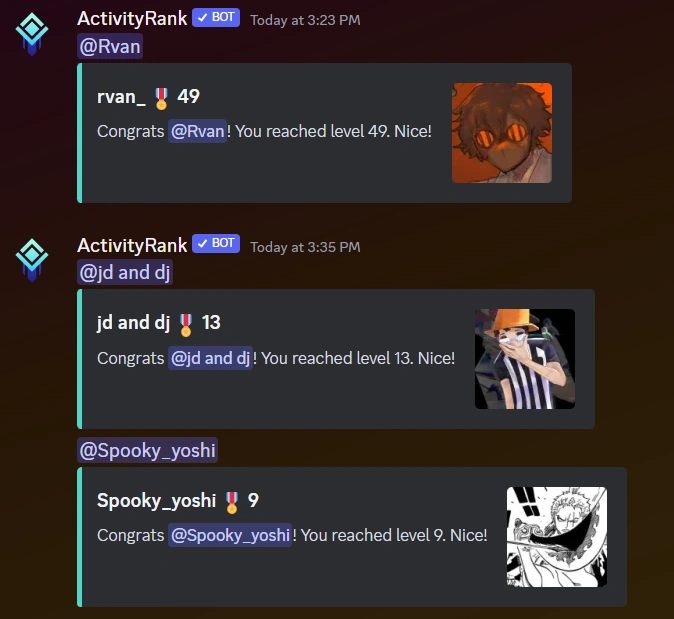Click the @jd and dj mention in congrats text
Screen dimensions: 674x619
pos(210,358)
